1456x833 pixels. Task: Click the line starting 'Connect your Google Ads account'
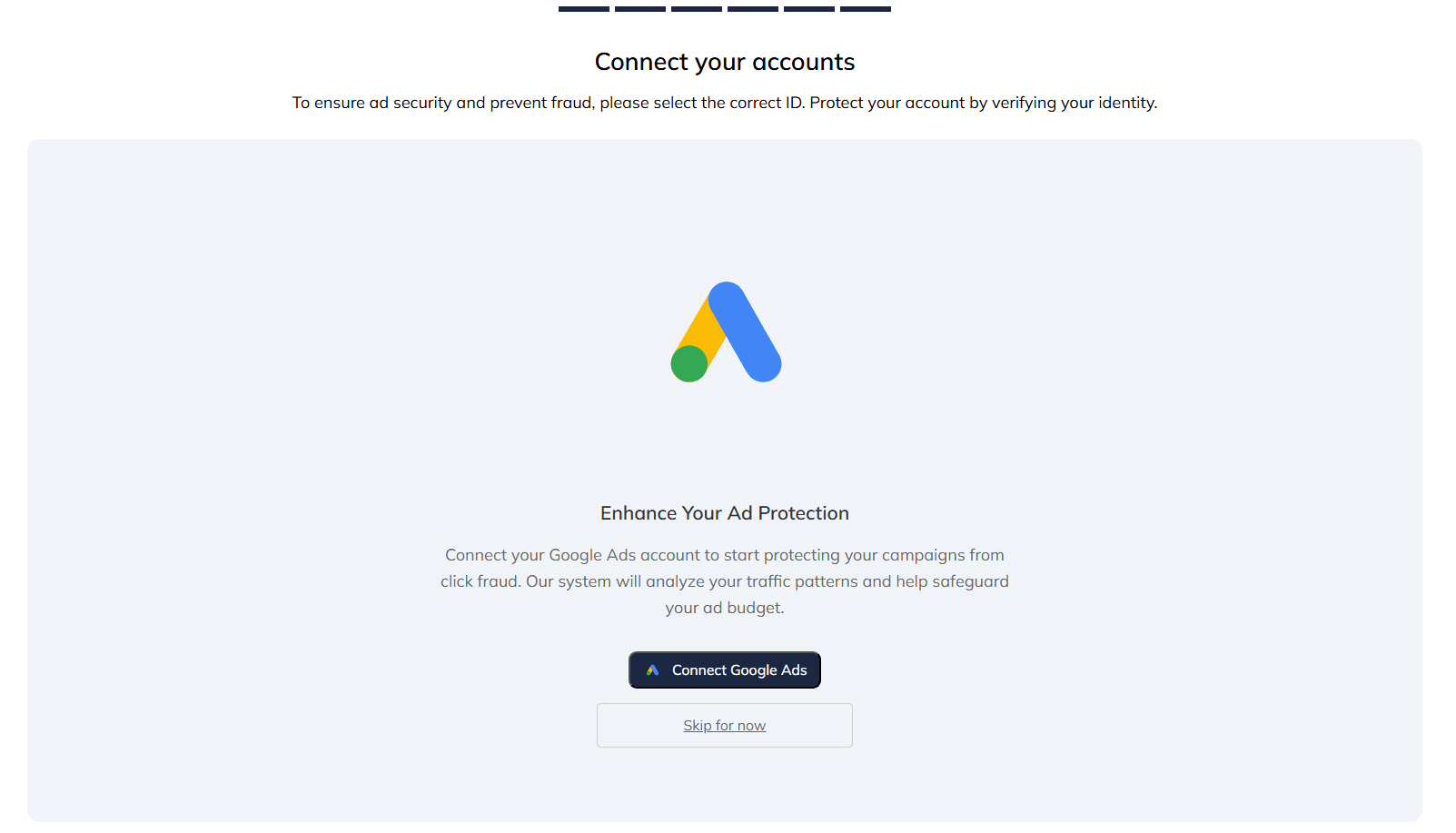pyautogui.click(x=725, y=555)
